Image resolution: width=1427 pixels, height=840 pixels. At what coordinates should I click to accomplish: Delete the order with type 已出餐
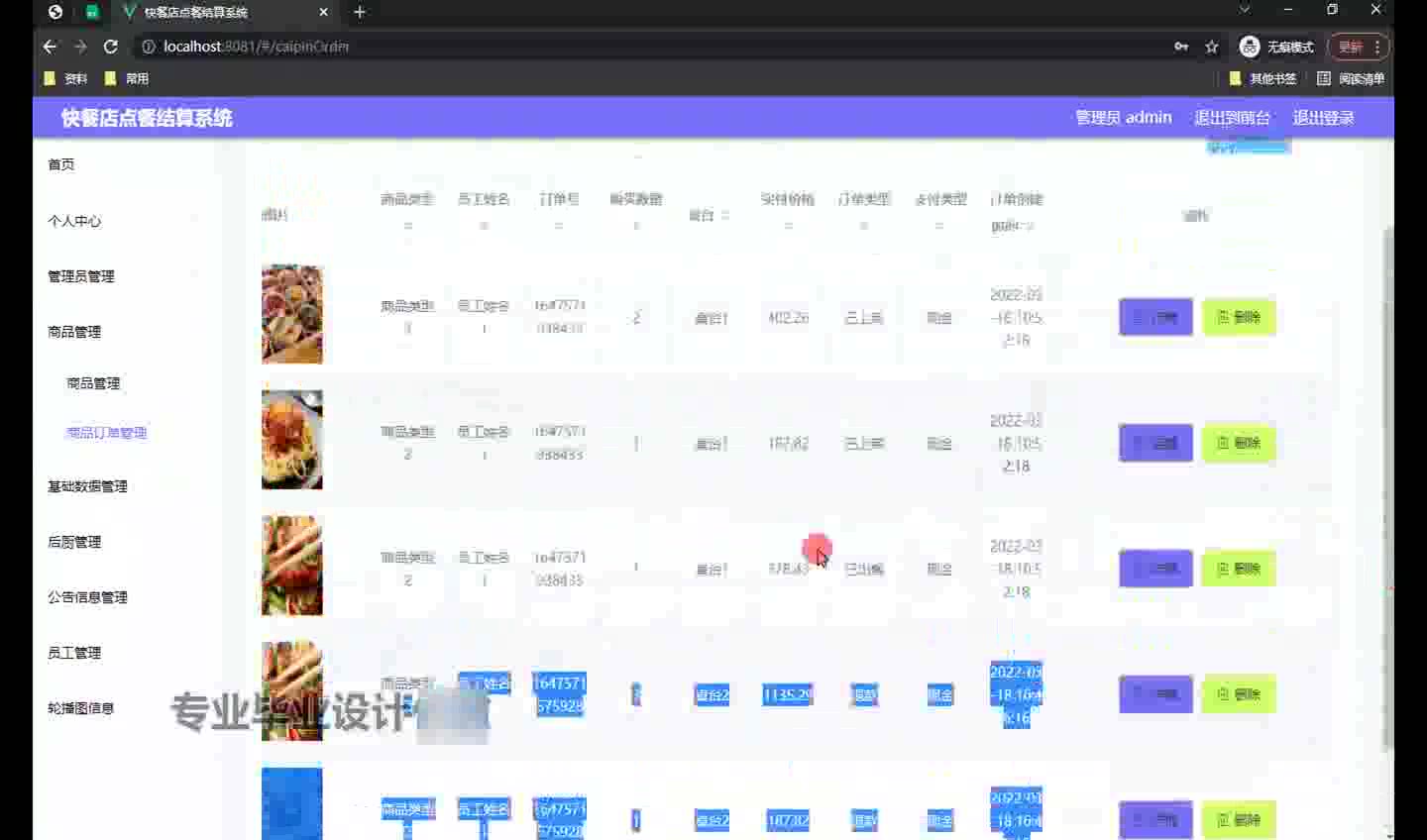pos(1239,569)
